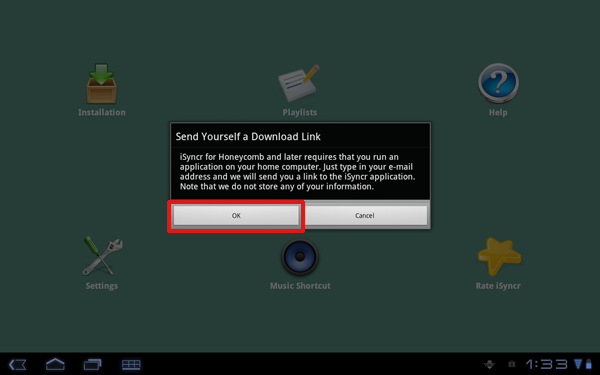Open the Help question mark icon
The image size is (600, 375).
[x=498, y=83]
